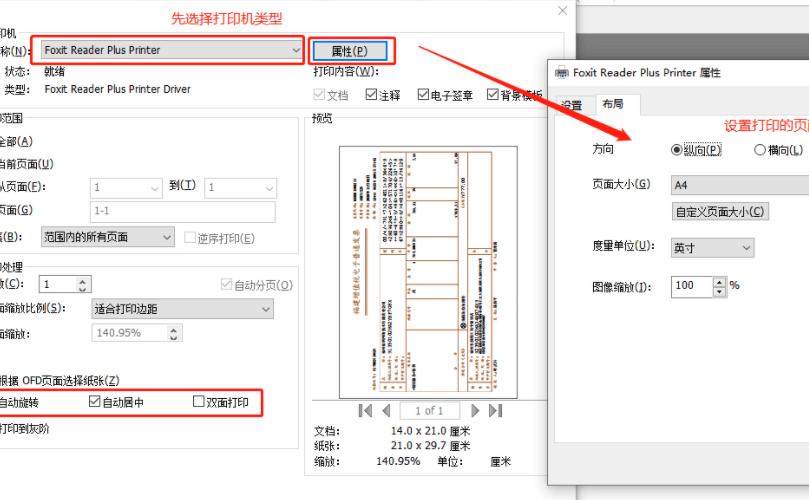
Task: Toggle the 注释 checkbox
Action: point(371,94)
